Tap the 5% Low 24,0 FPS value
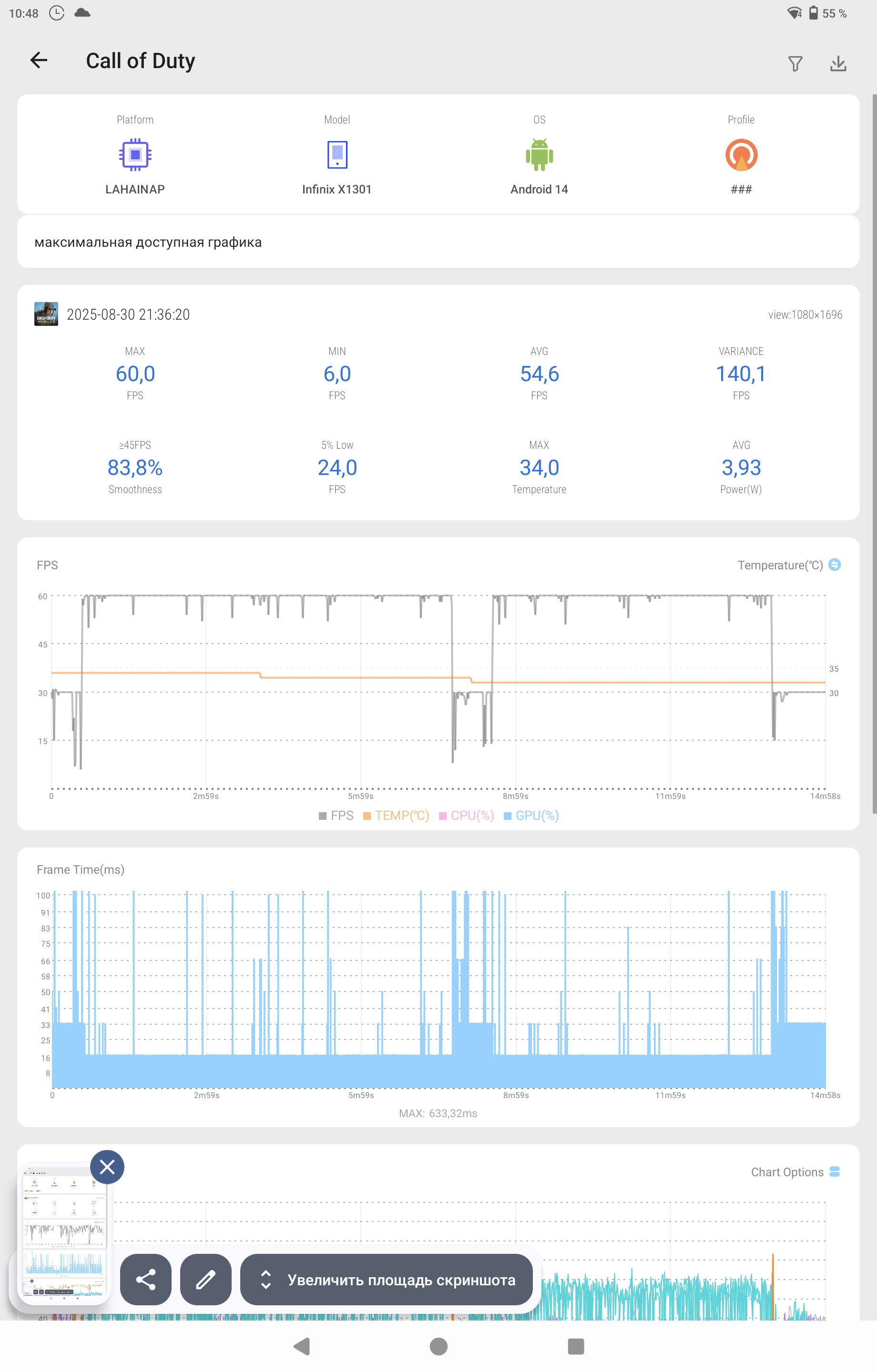 point(337,468)
